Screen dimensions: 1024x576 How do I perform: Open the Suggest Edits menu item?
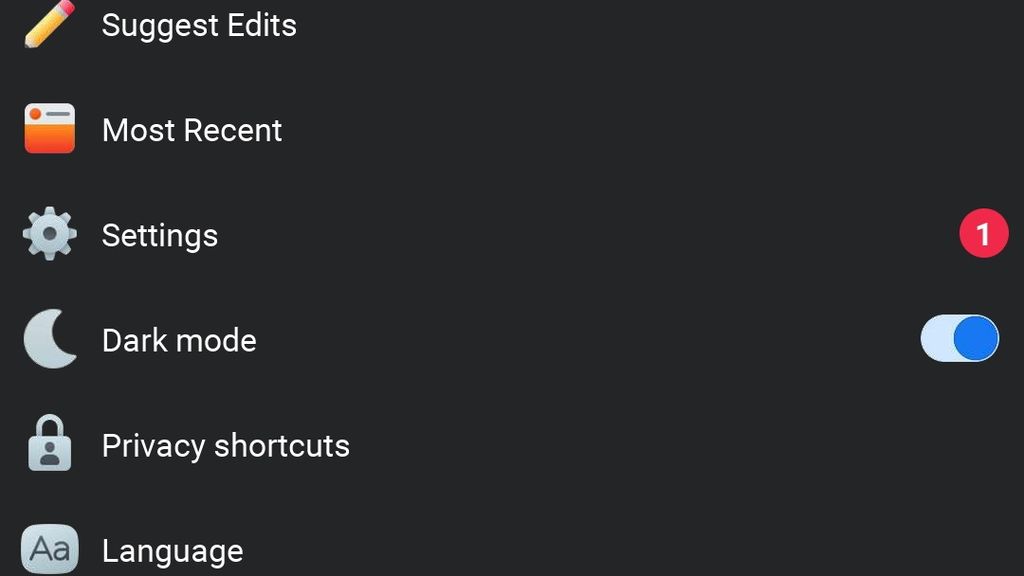199,25
